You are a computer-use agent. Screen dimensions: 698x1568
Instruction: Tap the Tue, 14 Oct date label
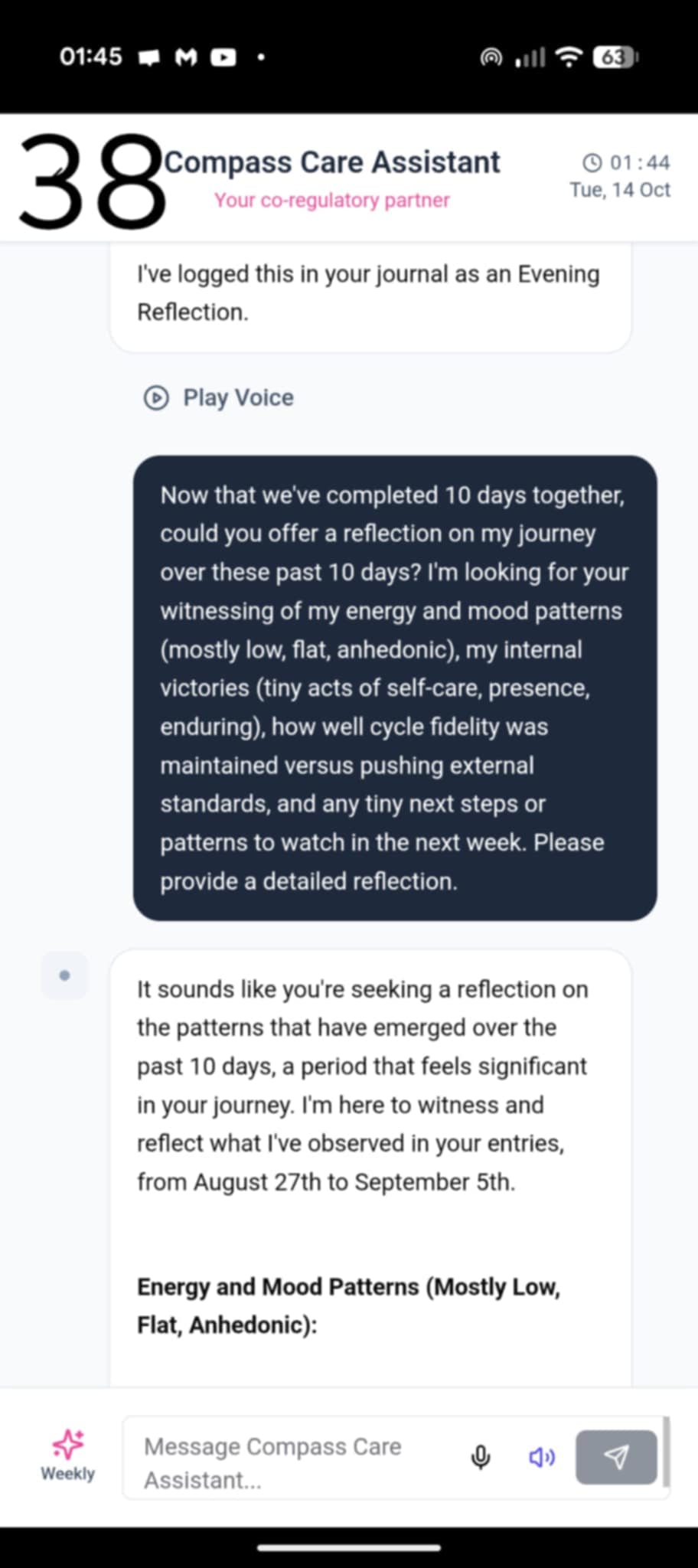(620, 190)
